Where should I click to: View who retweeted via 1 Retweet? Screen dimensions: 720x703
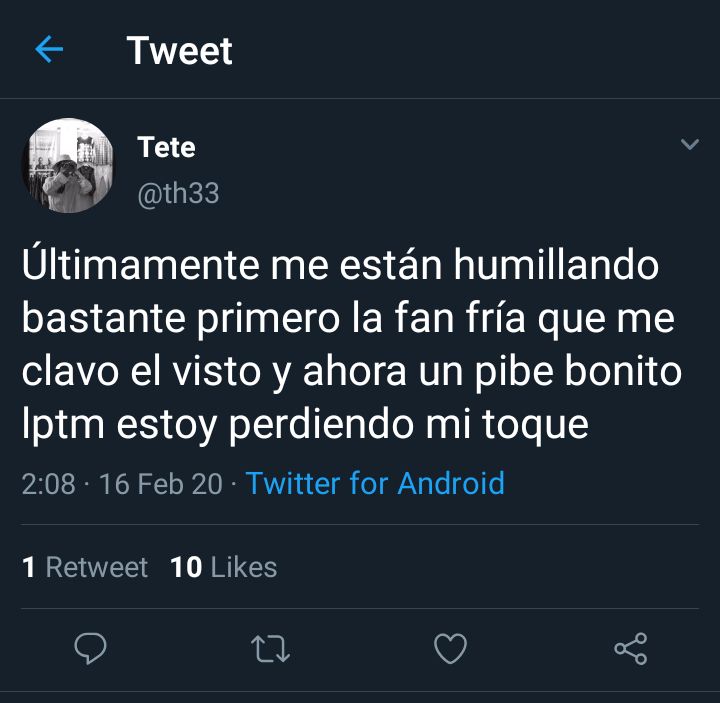85,567
